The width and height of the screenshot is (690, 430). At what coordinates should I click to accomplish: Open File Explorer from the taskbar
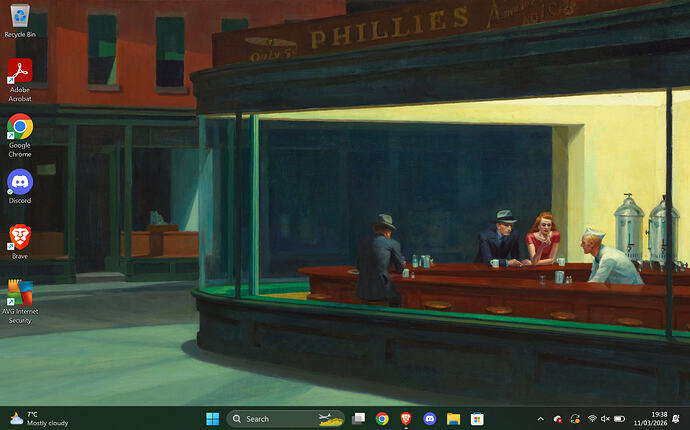click(x=453, y=419)
